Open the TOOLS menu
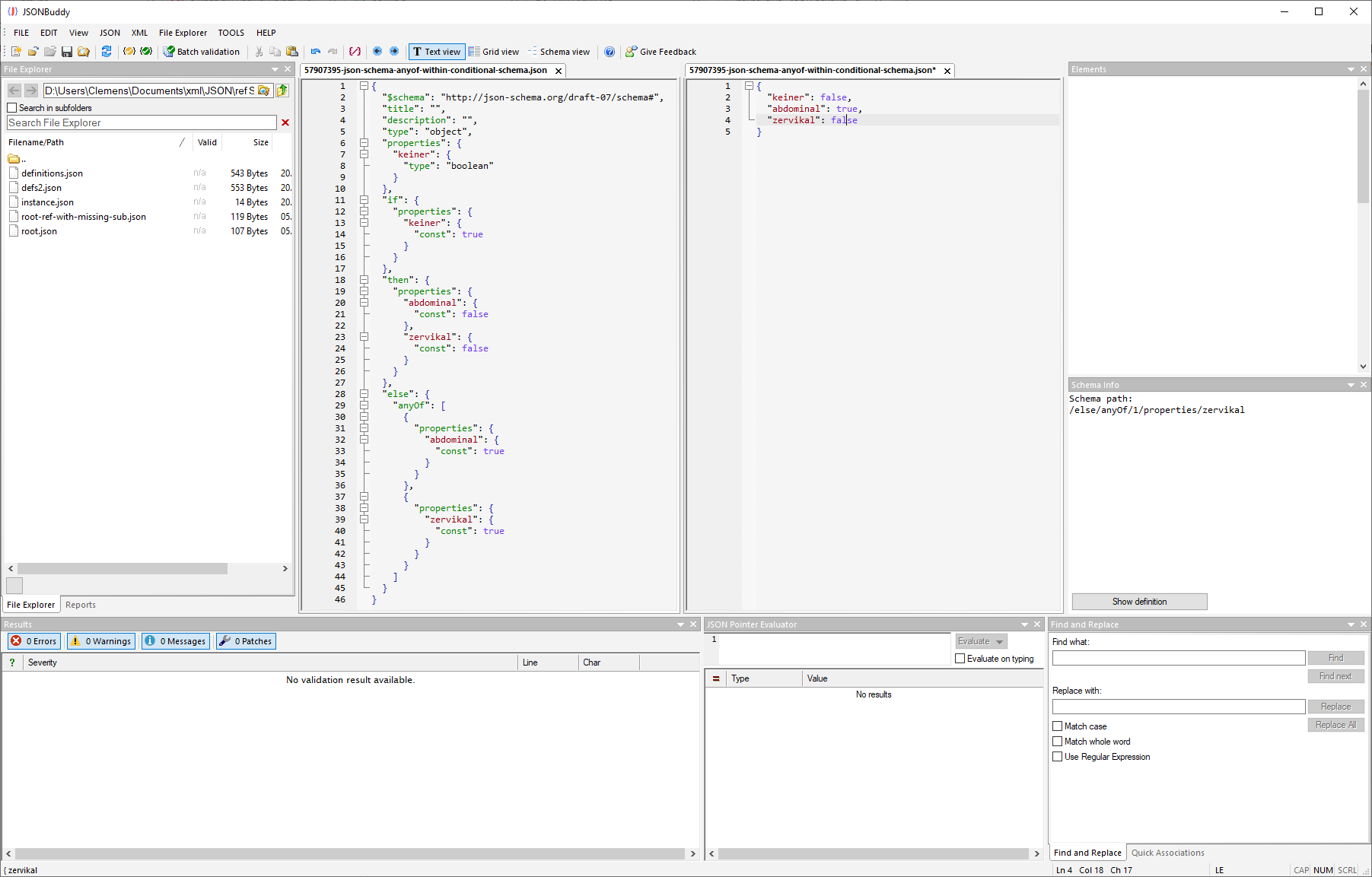This screenshot has width=1372, height=877. [x=231, y=33]
